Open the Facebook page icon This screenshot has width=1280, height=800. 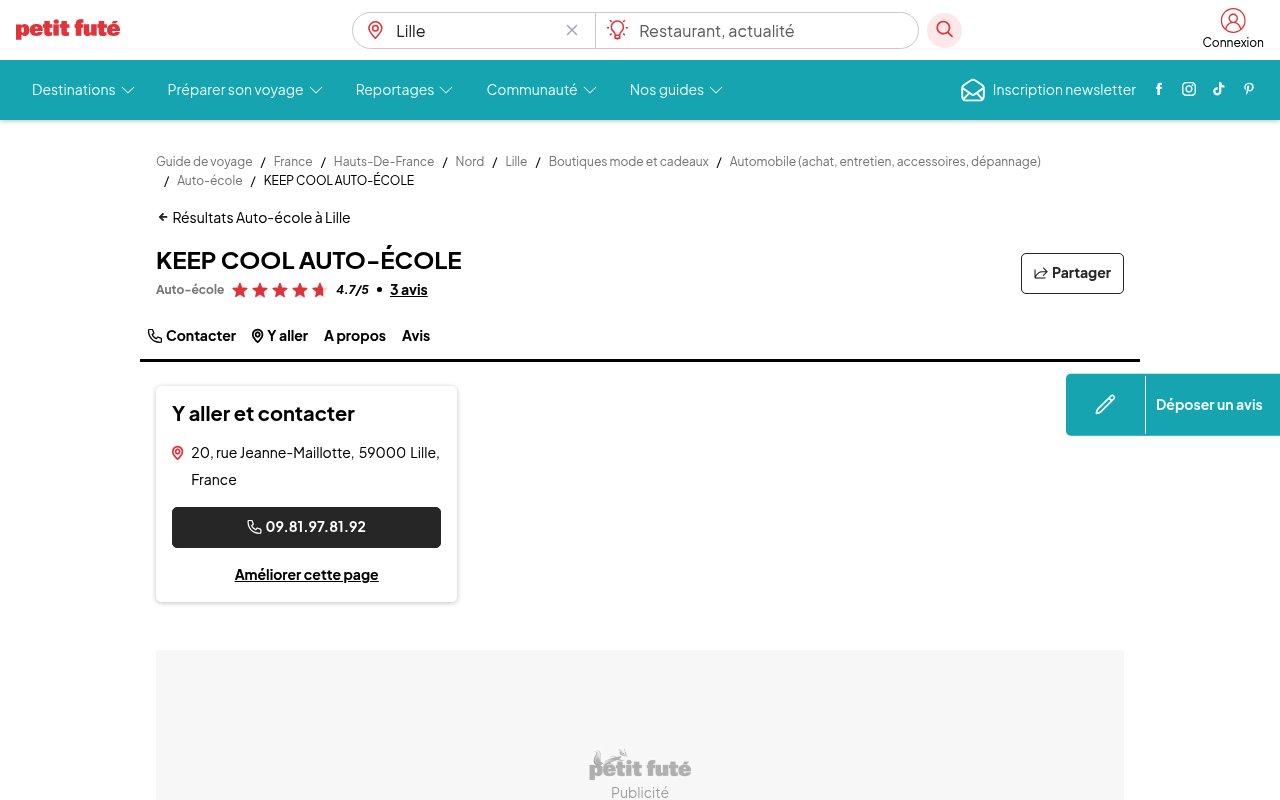[1159, 89]
